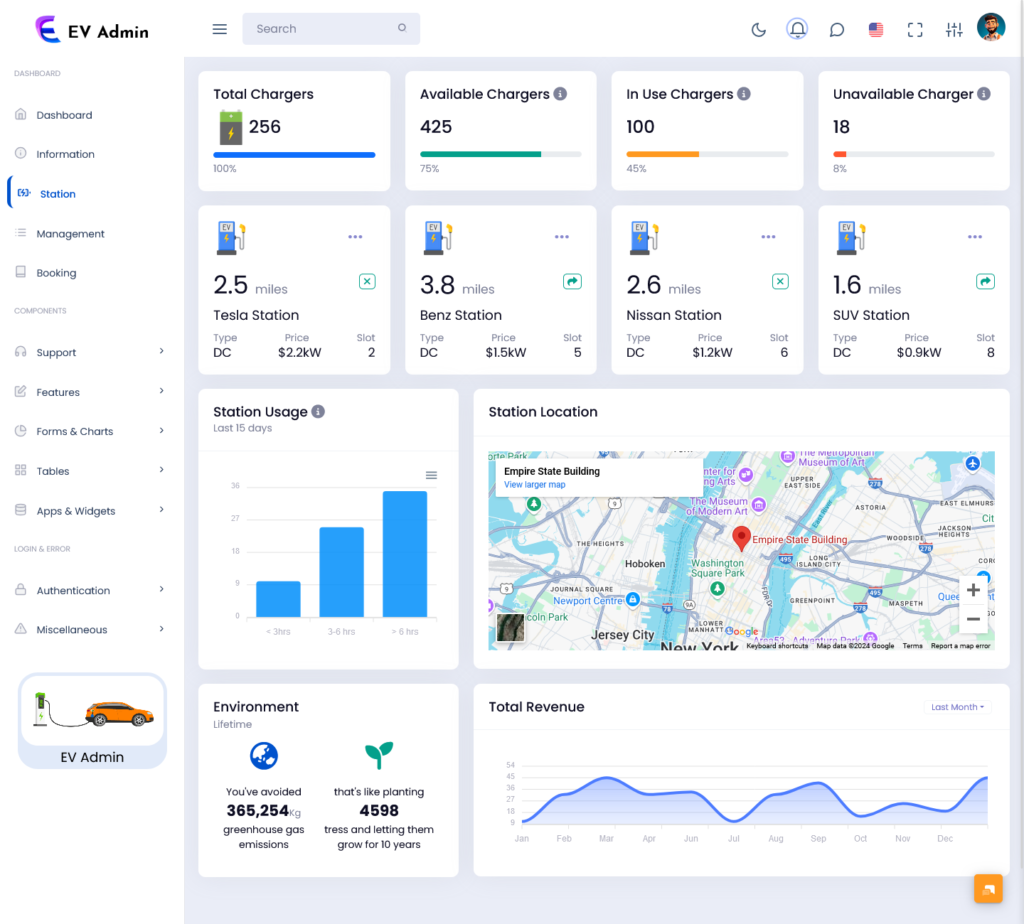The height and width of the screenshot is (924, 1024).
Task: Click the search input field
Action: click(x=330, y=28)
